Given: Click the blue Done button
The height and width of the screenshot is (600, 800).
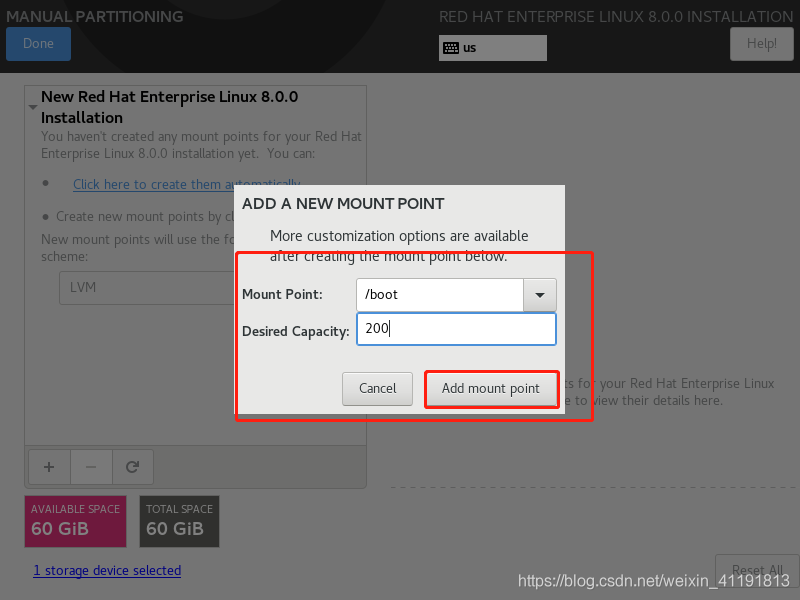Looking at the screenshot, I should click(x=38, y=44).
